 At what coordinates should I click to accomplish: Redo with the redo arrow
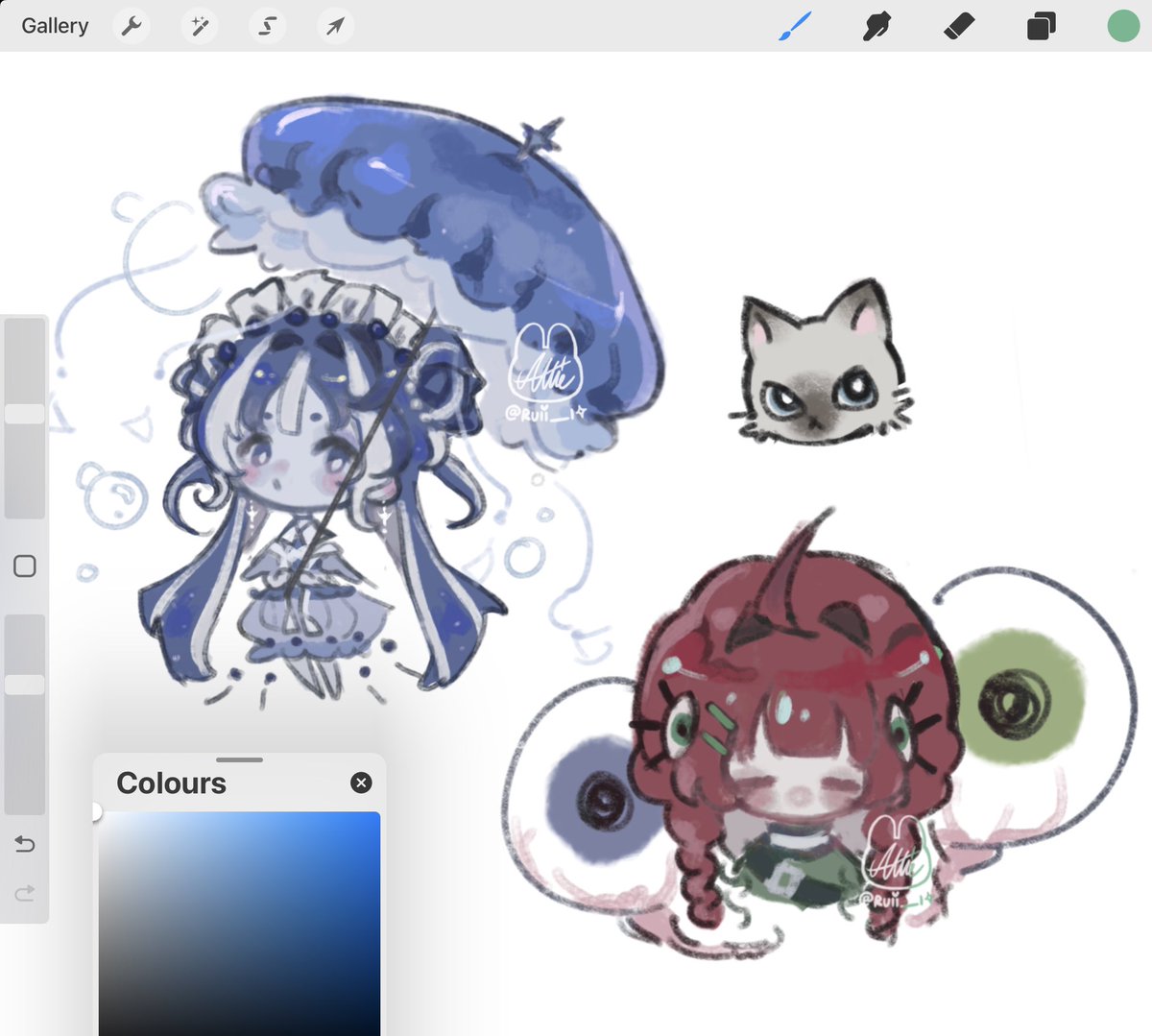25,893
